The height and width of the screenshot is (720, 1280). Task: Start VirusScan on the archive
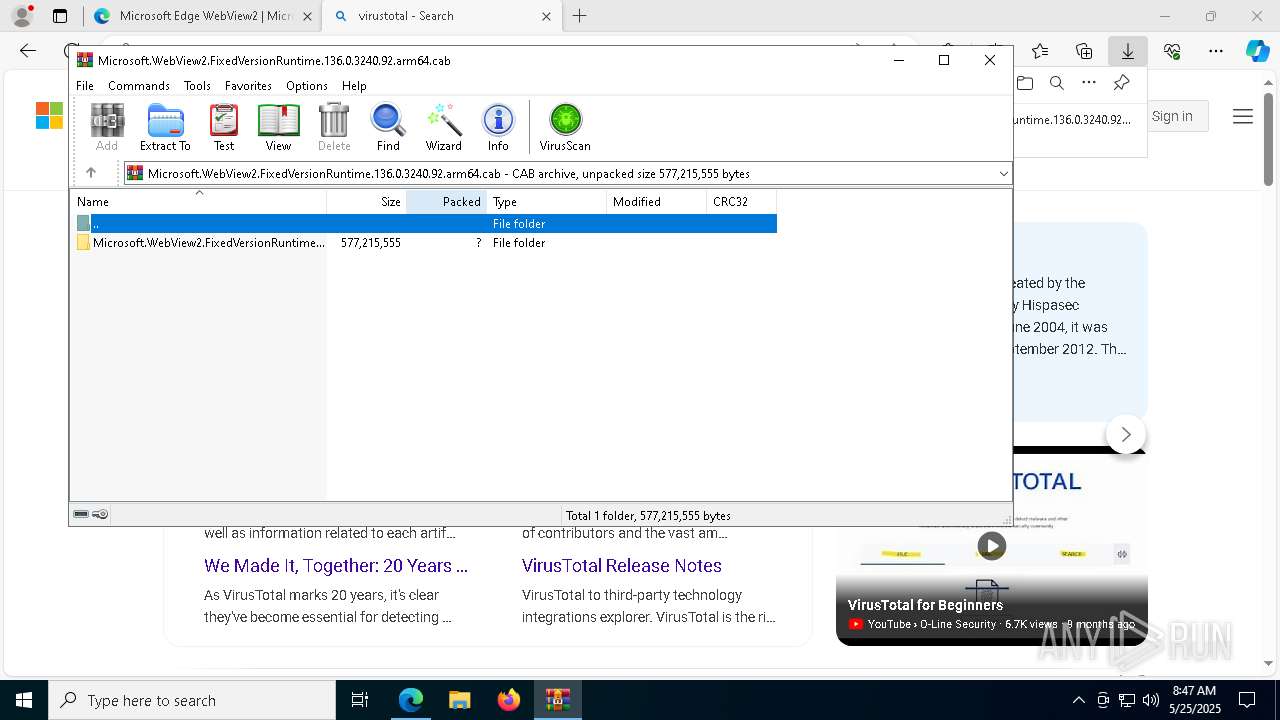pos(565,127)
